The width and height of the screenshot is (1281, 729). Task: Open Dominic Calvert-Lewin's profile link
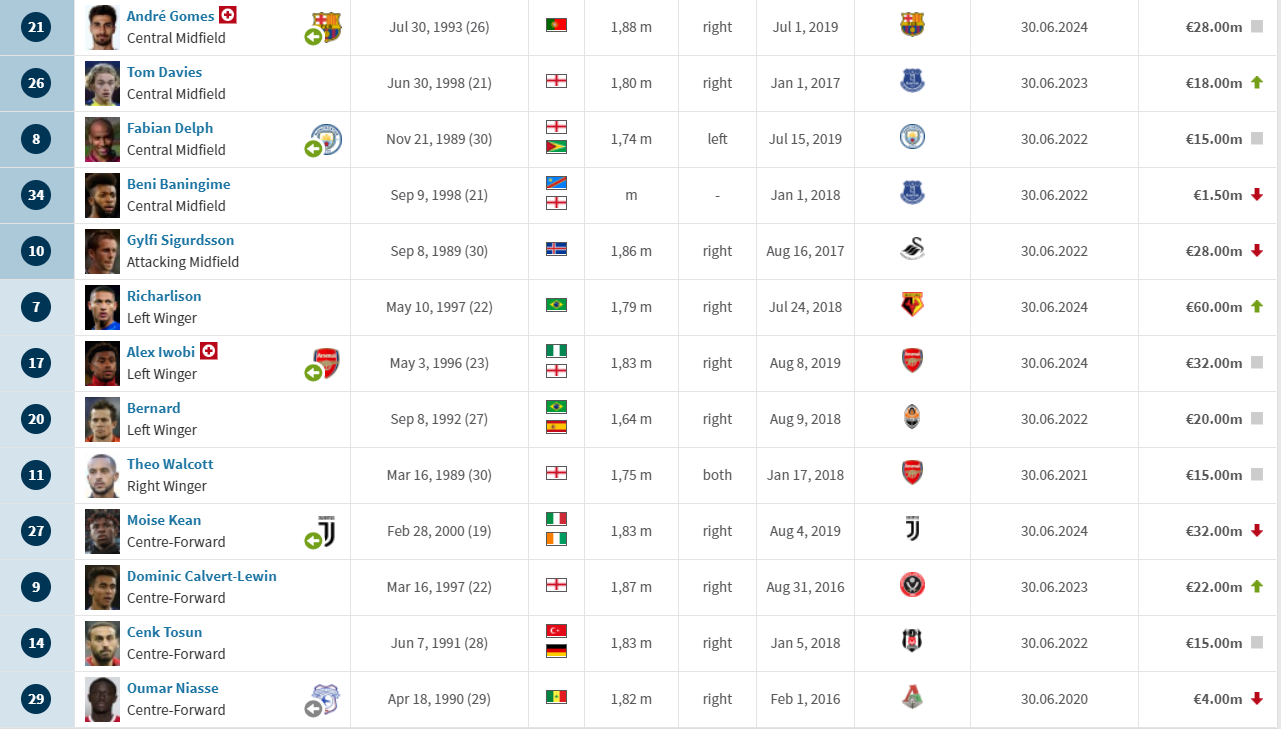pos(202,576)
